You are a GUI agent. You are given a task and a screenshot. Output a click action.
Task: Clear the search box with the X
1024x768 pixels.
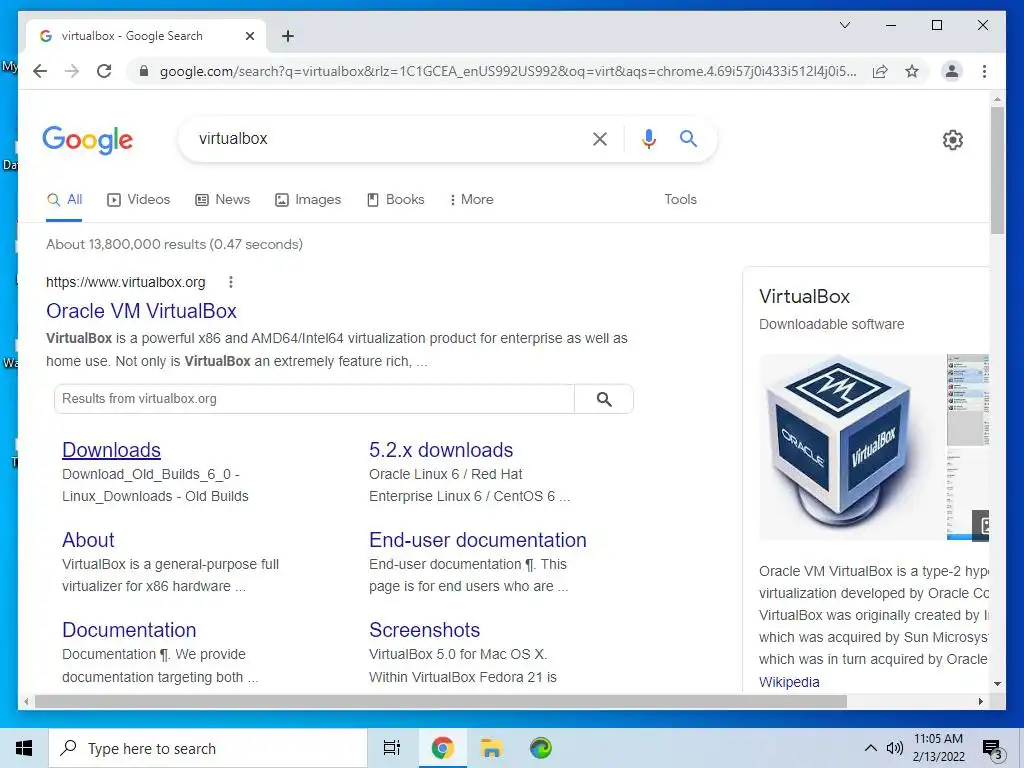click(600, 138)
